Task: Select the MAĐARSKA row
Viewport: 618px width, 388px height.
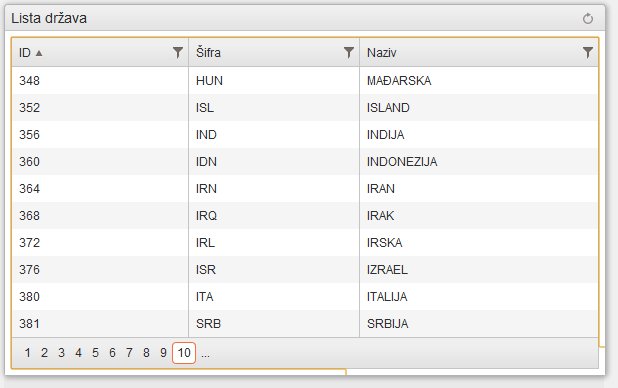Action: 305,80
